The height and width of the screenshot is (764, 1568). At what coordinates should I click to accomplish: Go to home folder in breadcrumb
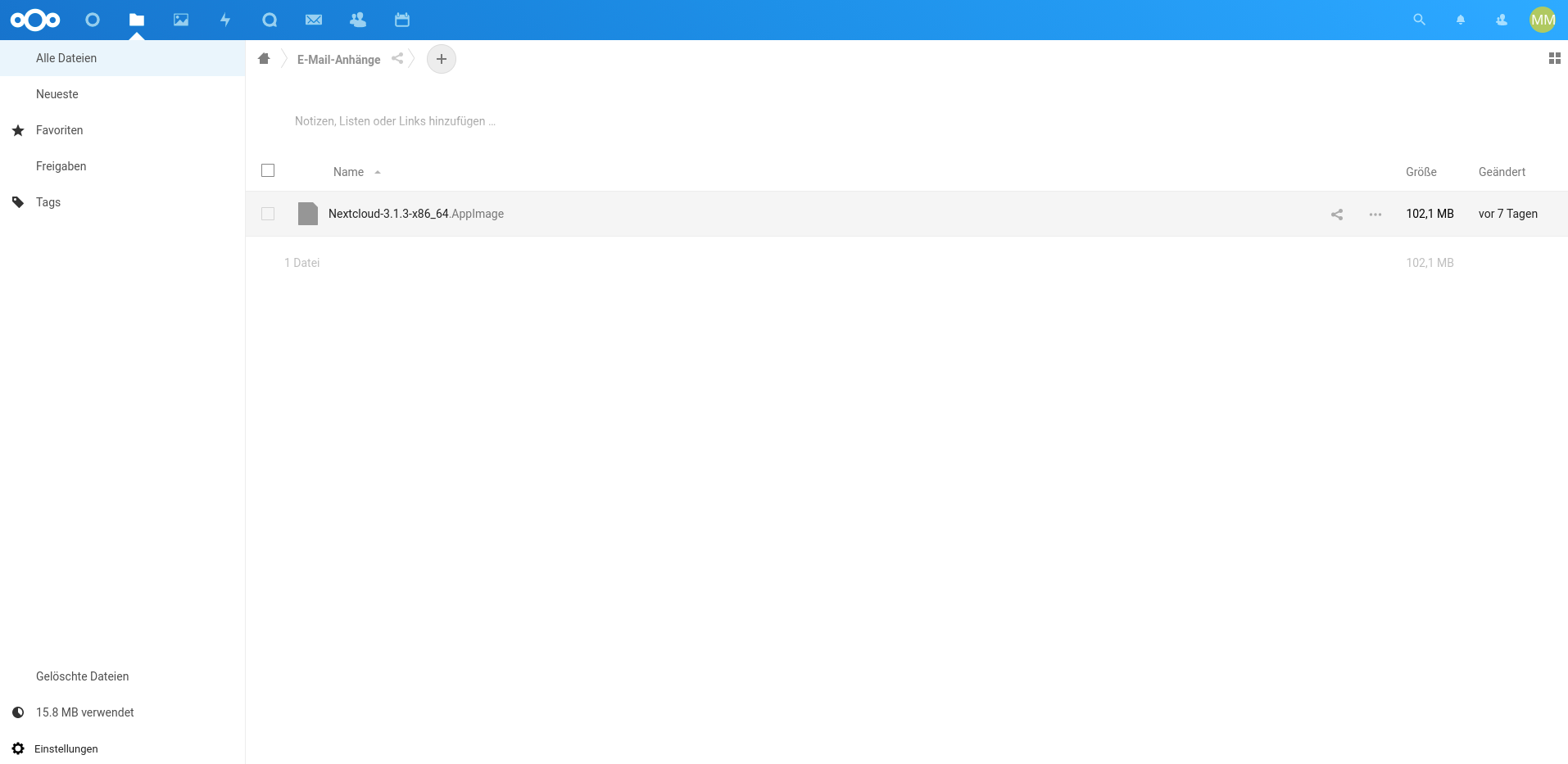pos(264,58)
